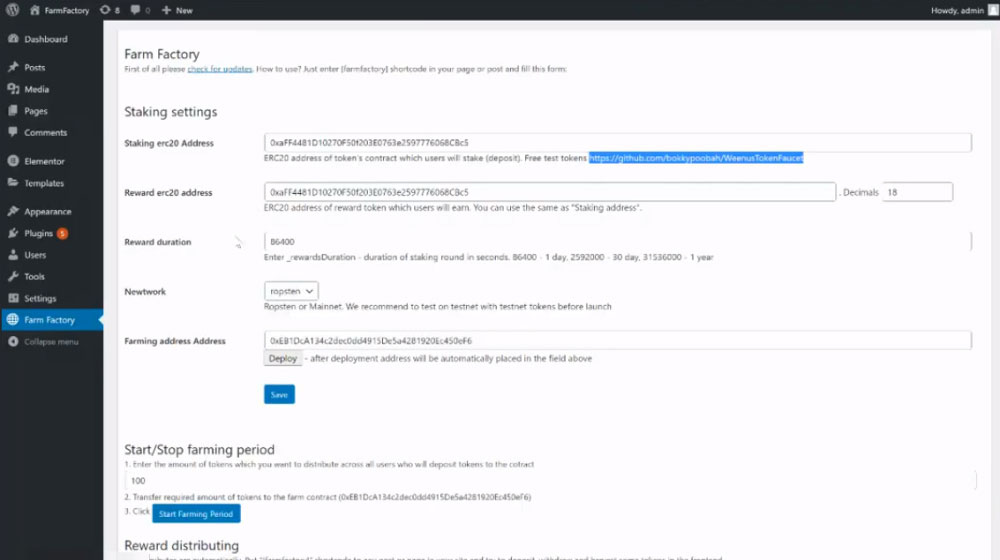Click the Tools wrench icon

point(13,276)
